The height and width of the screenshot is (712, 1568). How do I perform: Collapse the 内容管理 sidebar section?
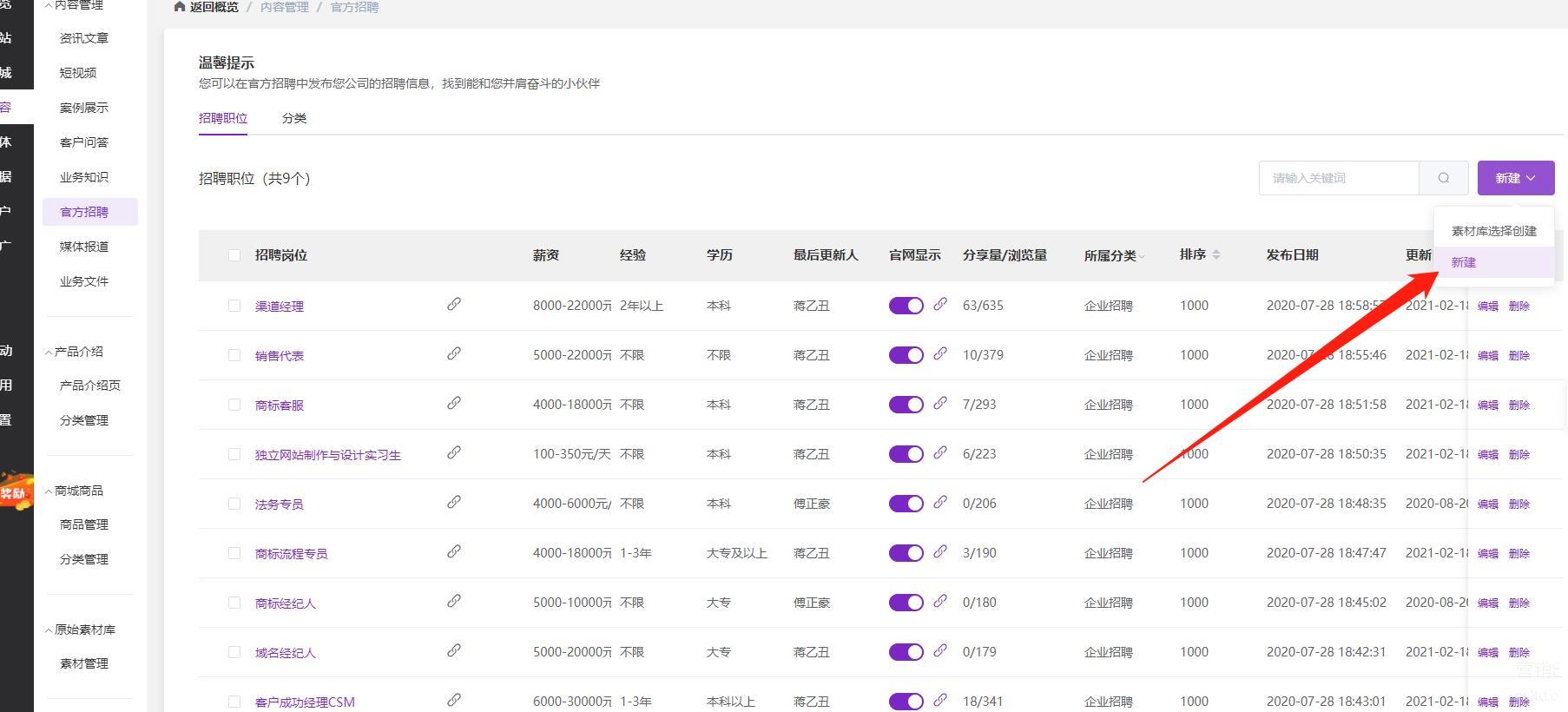[49, 5]
